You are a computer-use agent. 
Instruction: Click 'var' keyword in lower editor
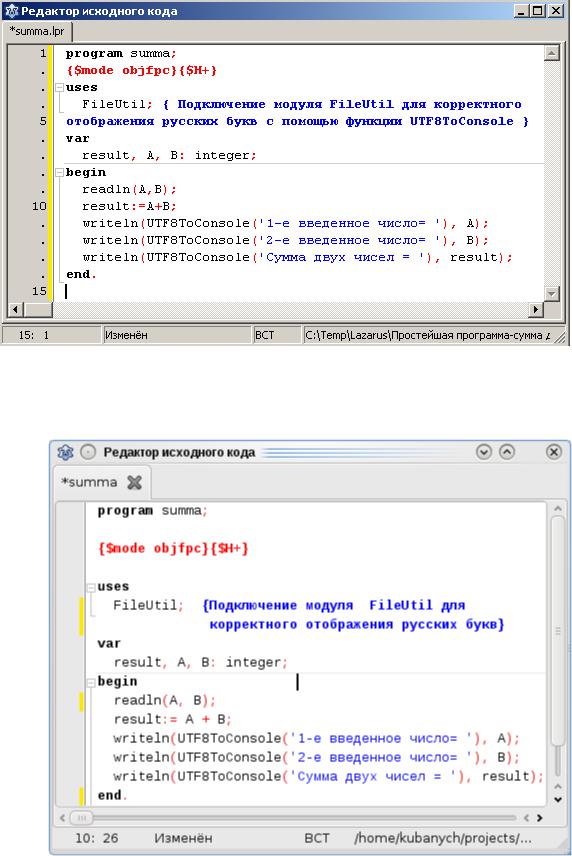pos(109,644)
